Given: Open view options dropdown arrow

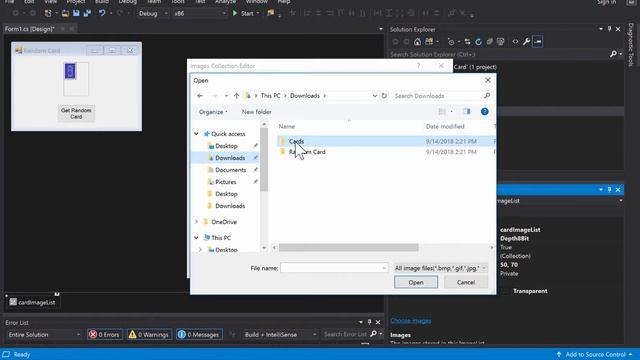Looking at the screenshot, I should pos(451,111).
